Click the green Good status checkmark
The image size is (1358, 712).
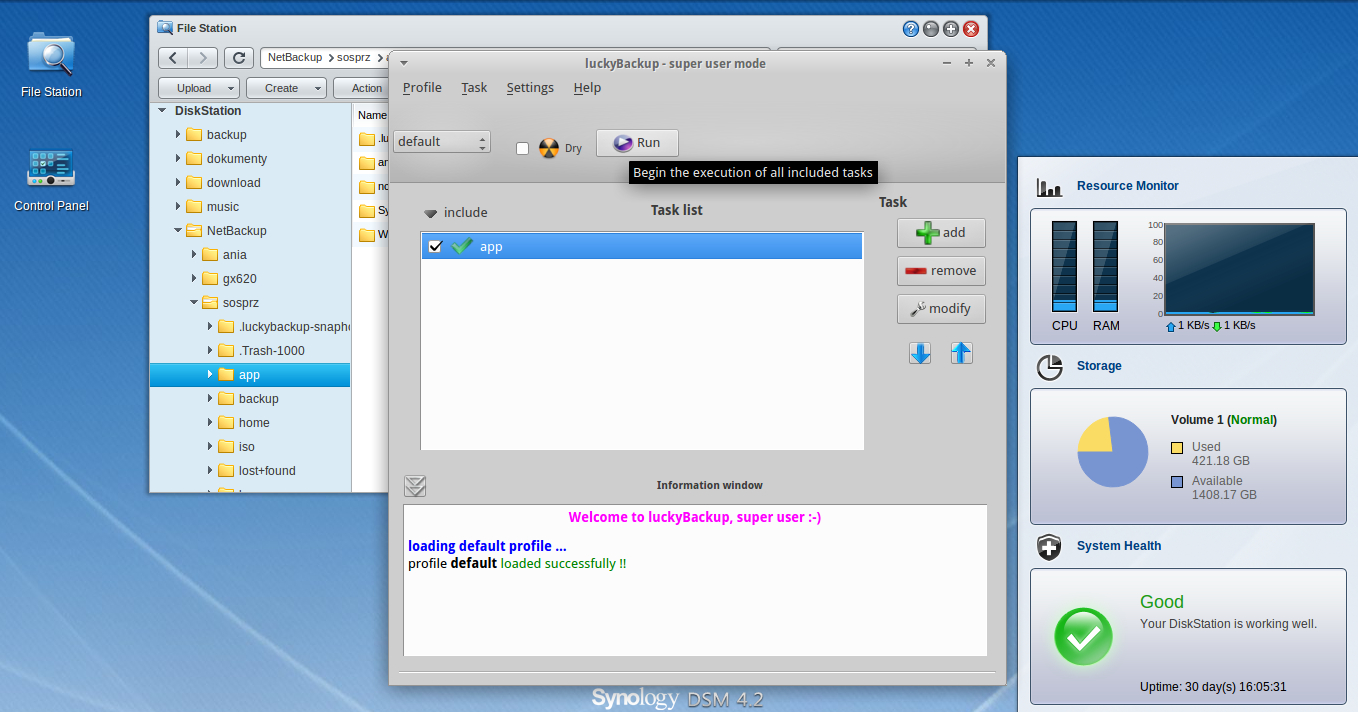tap(1083, 637)
